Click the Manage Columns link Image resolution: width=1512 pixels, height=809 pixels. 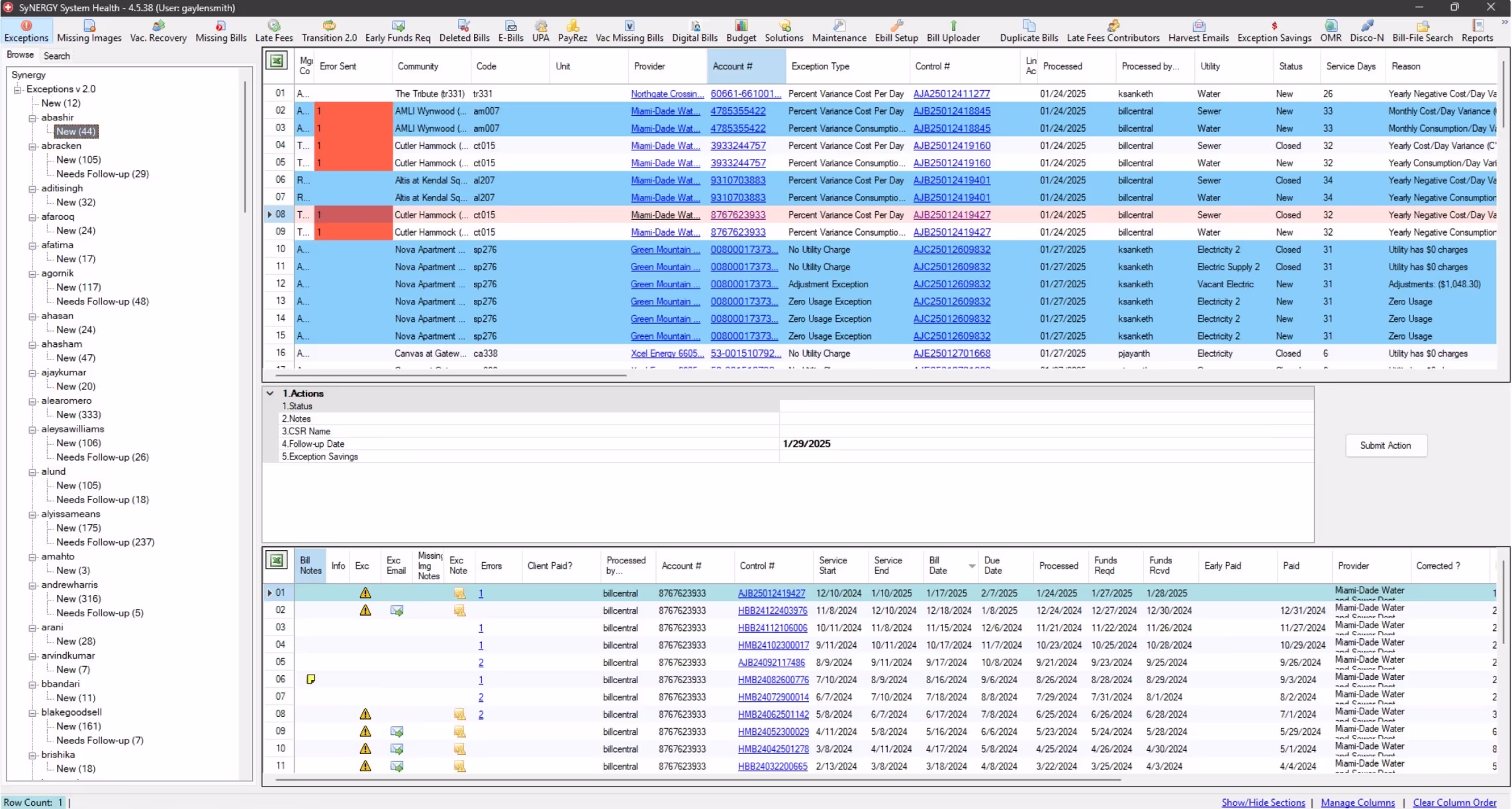1357,802
